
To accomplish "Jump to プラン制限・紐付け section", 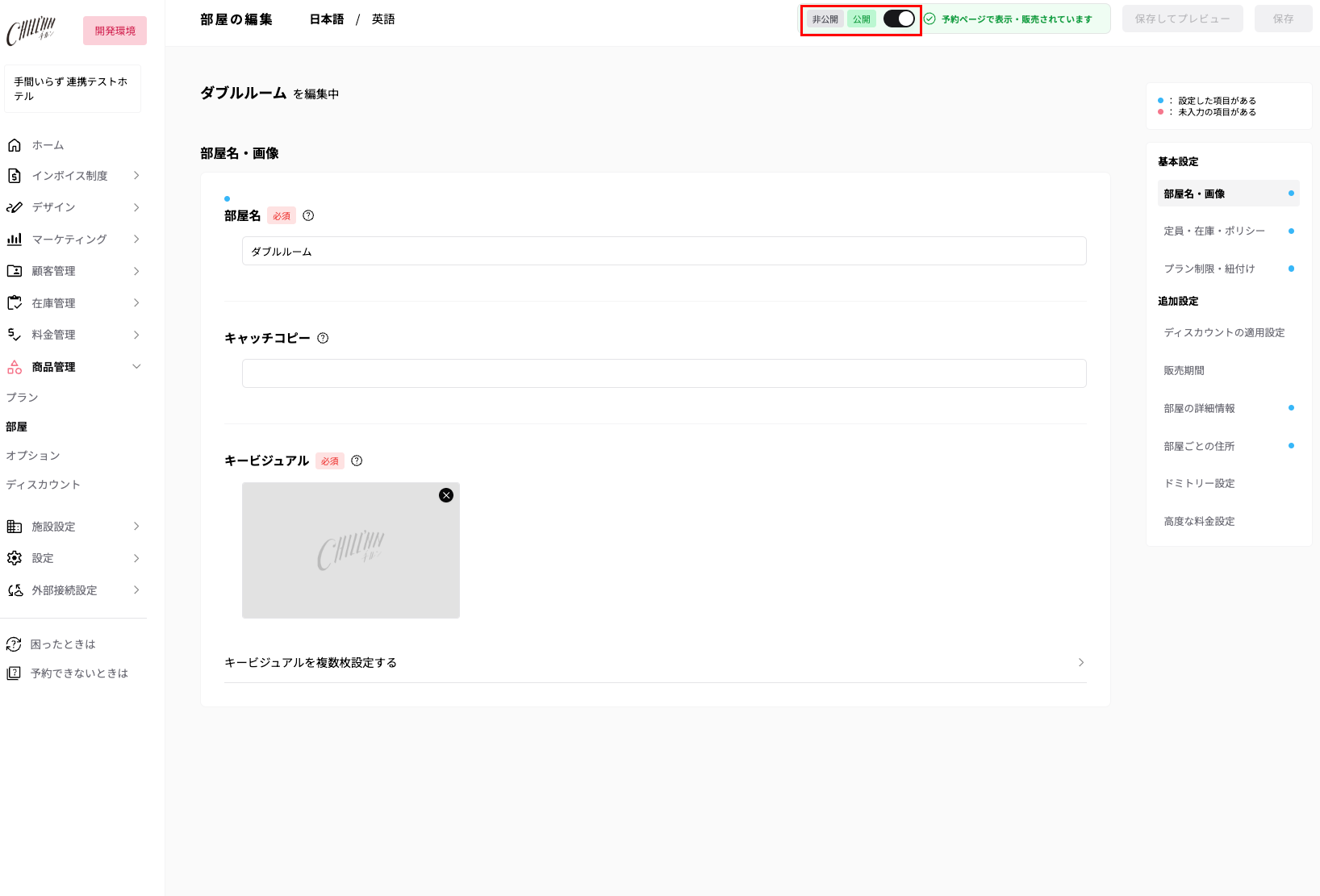I will 1229,269.
